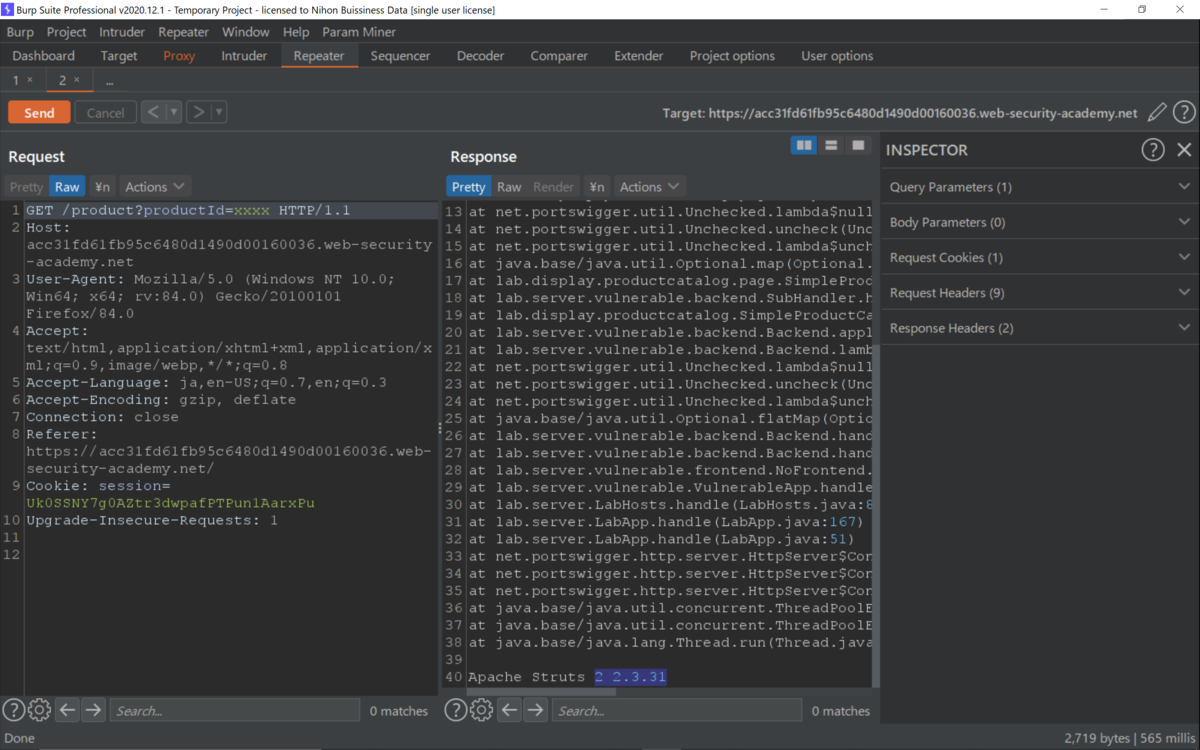Image resolution: width=1200 pixels, height=750 pixels.
Task: Select Raw view in Request pane
Action: 67,187
